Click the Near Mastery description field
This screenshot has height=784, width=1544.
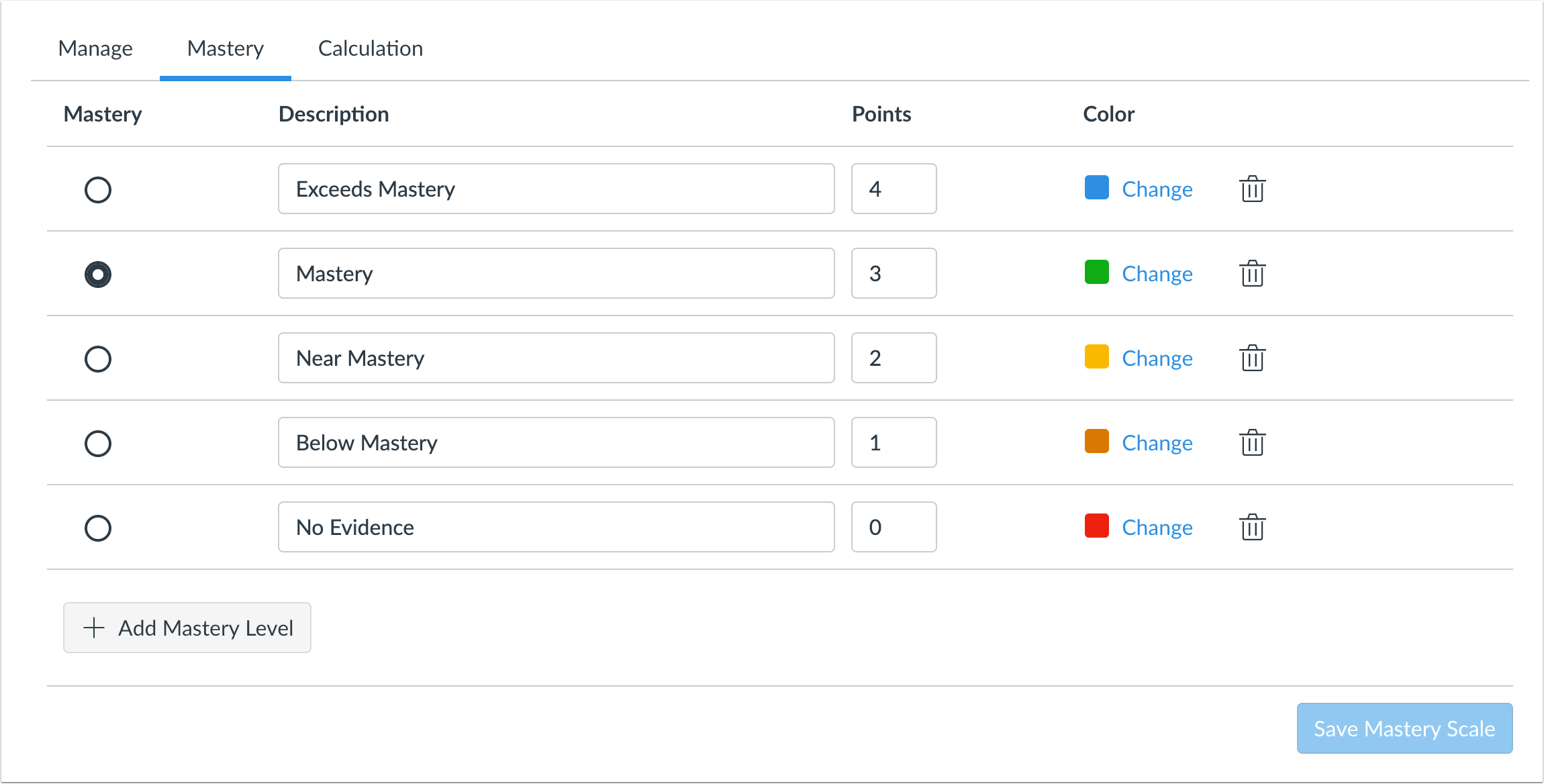556,358
